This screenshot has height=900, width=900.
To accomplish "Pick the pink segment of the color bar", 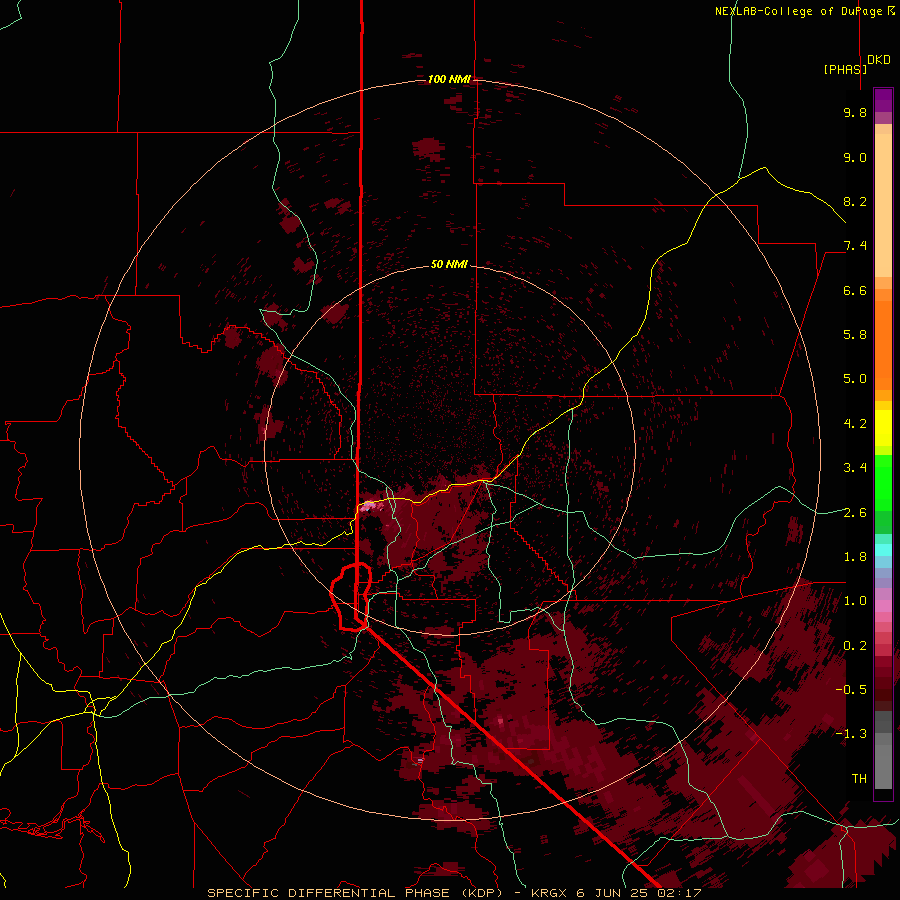I will pos(883,606).
